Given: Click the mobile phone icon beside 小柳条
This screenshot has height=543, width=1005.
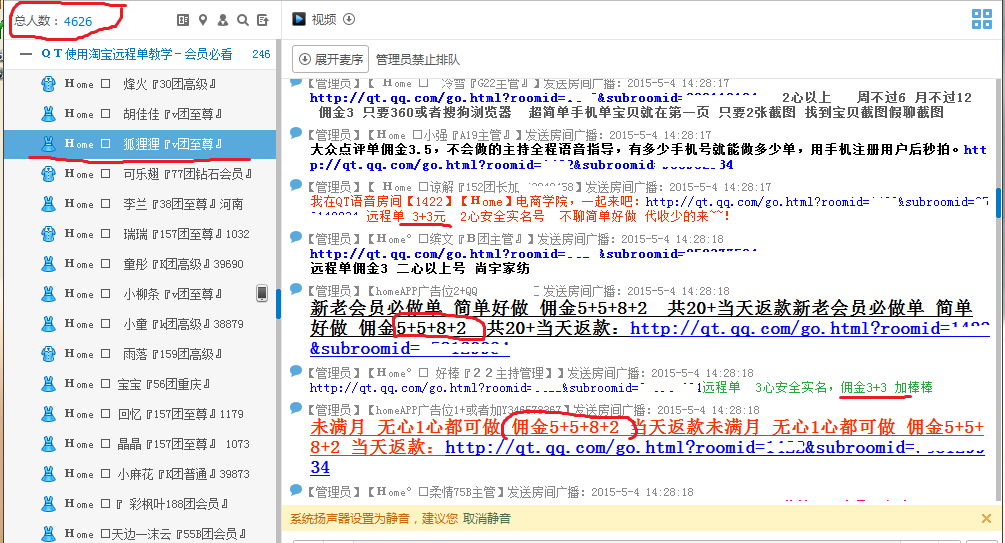Looking at the screenshot, I should click(x=262, y=293).
